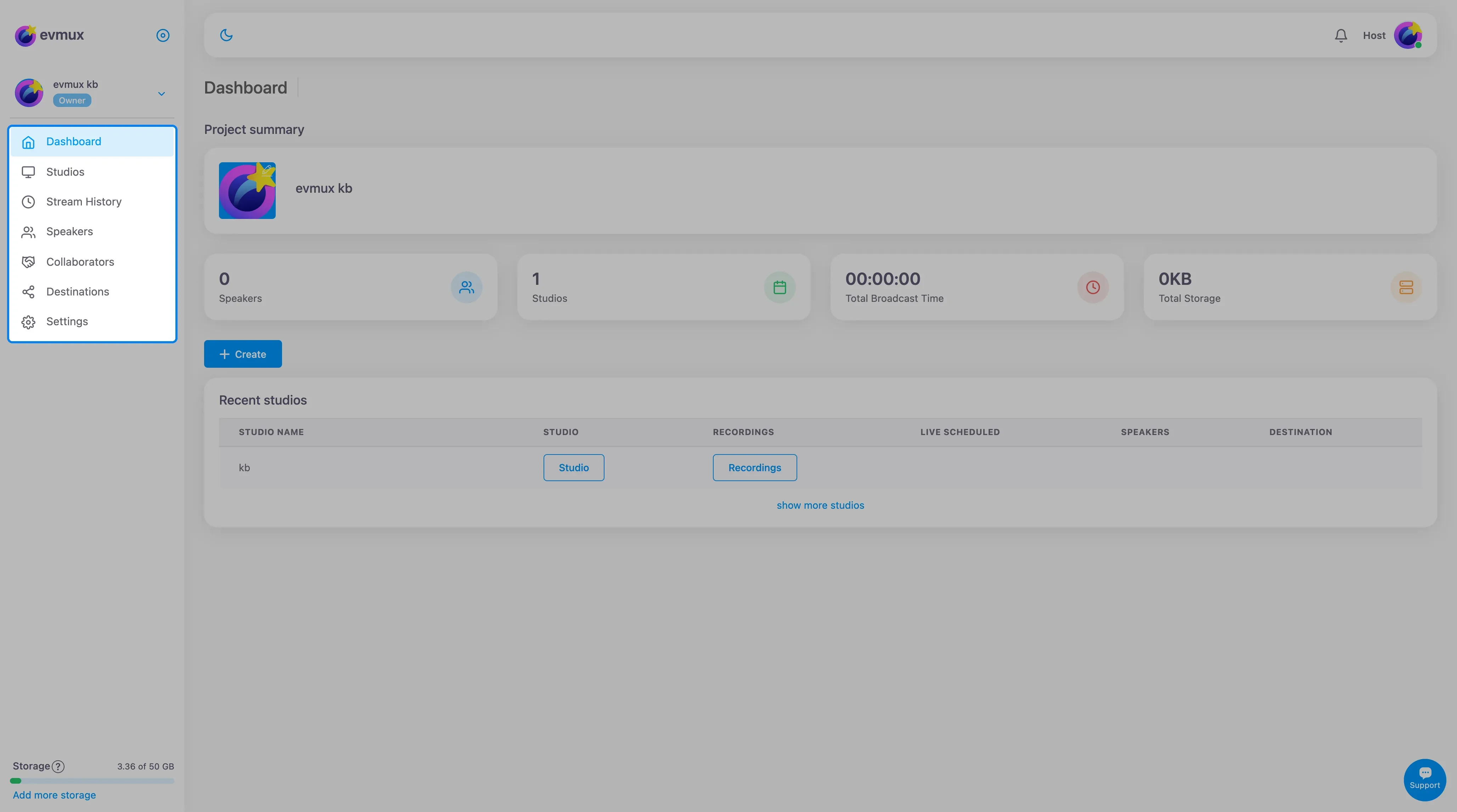The image size is (1457, 812).
Task: Open Support chat bubble
Action: click(1425, 780)
